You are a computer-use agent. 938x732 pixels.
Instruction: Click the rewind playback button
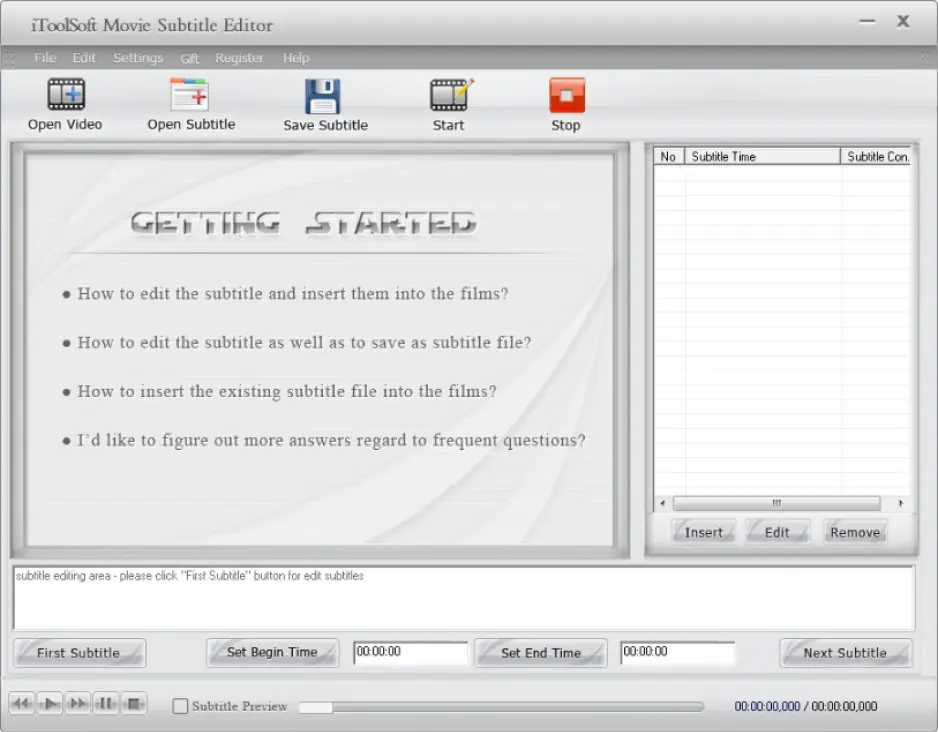[x=22, y=703]
